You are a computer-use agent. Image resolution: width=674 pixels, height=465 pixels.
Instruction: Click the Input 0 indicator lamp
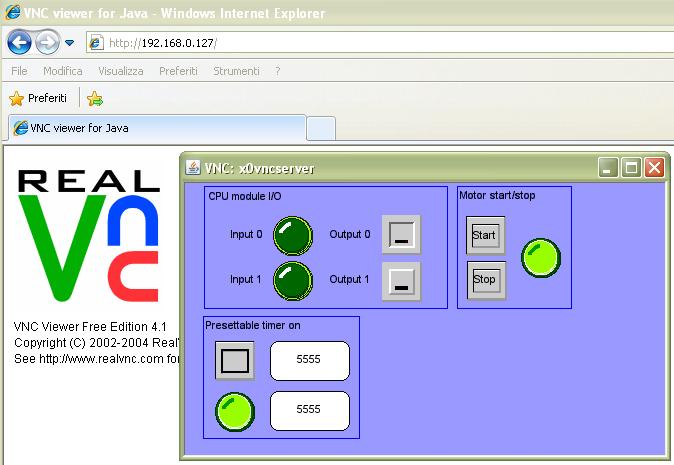(293, 236)
